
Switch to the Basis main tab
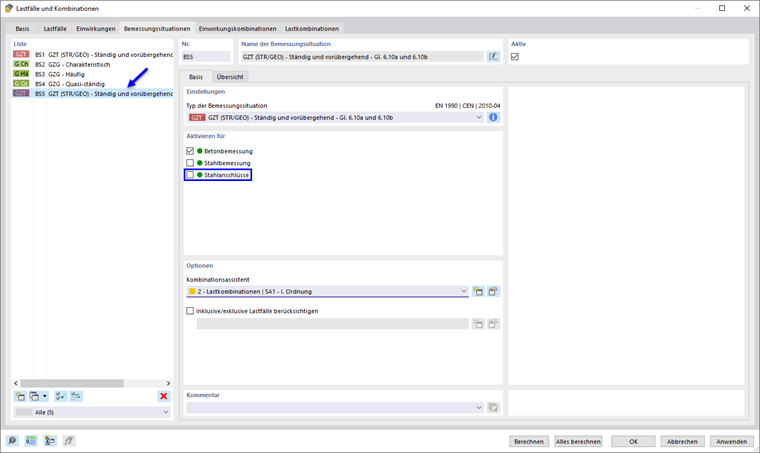point(22,29)
